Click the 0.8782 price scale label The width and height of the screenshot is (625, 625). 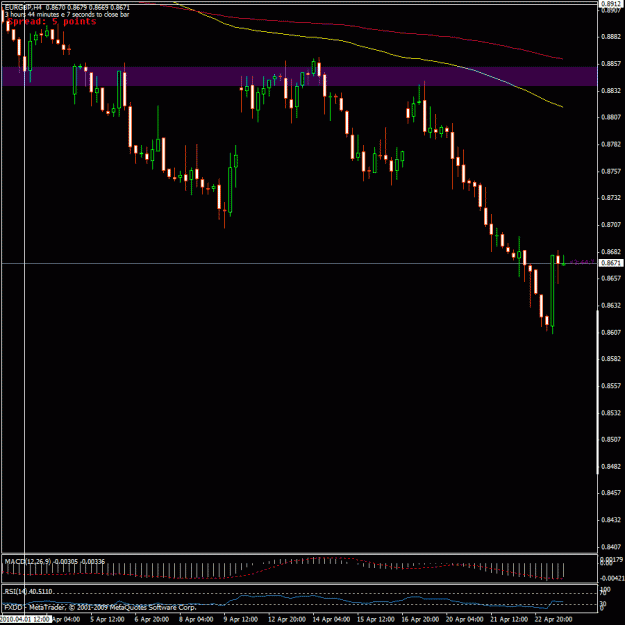[611, 144]
